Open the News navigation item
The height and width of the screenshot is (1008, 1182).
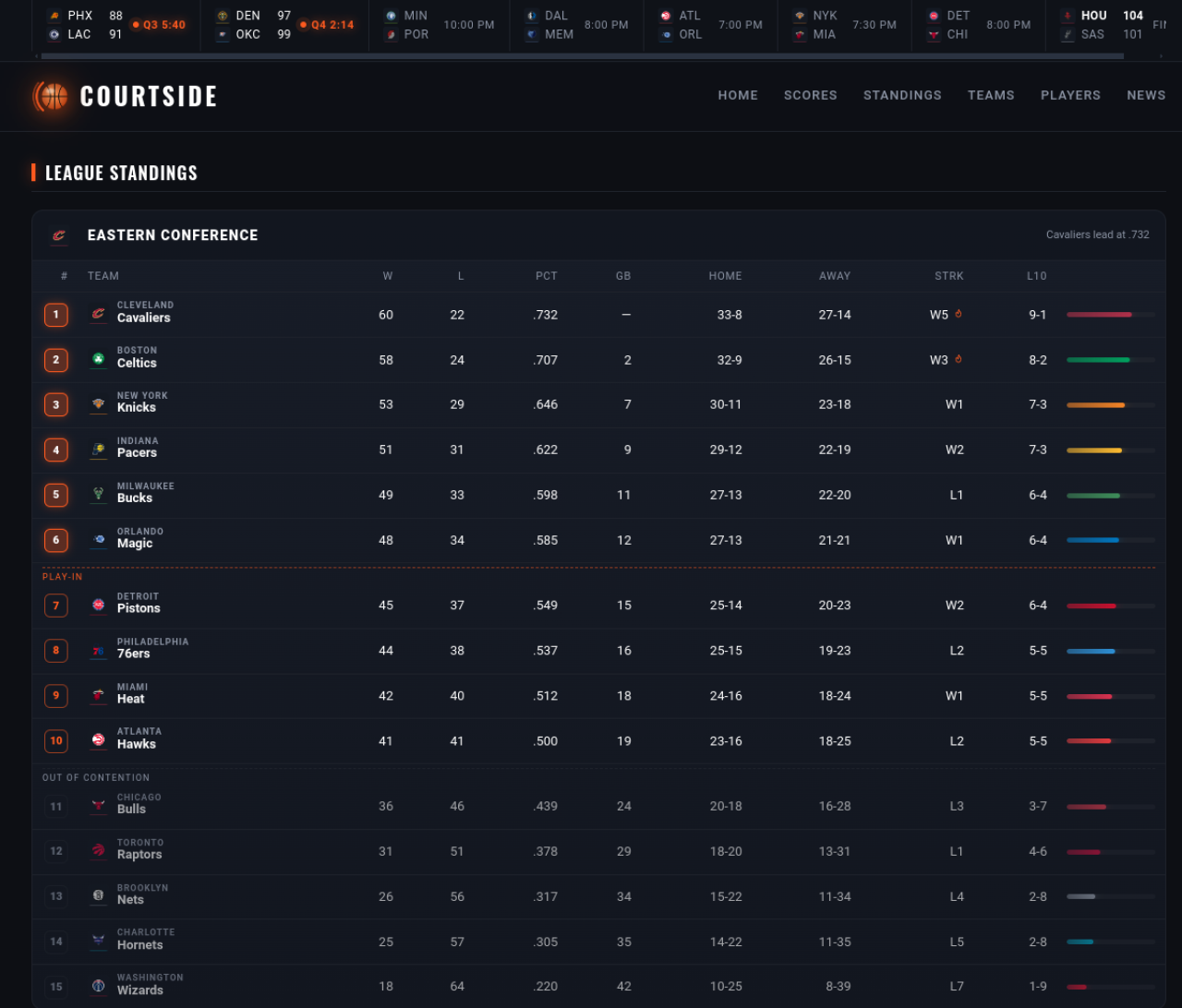1146,95
